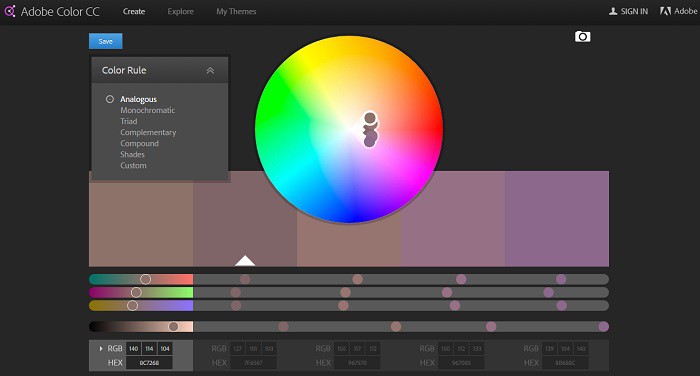Viewport: 700px width, 376px height.
Task: Click the fifth swatch's HEX field 8B688C
Action: 565,363
